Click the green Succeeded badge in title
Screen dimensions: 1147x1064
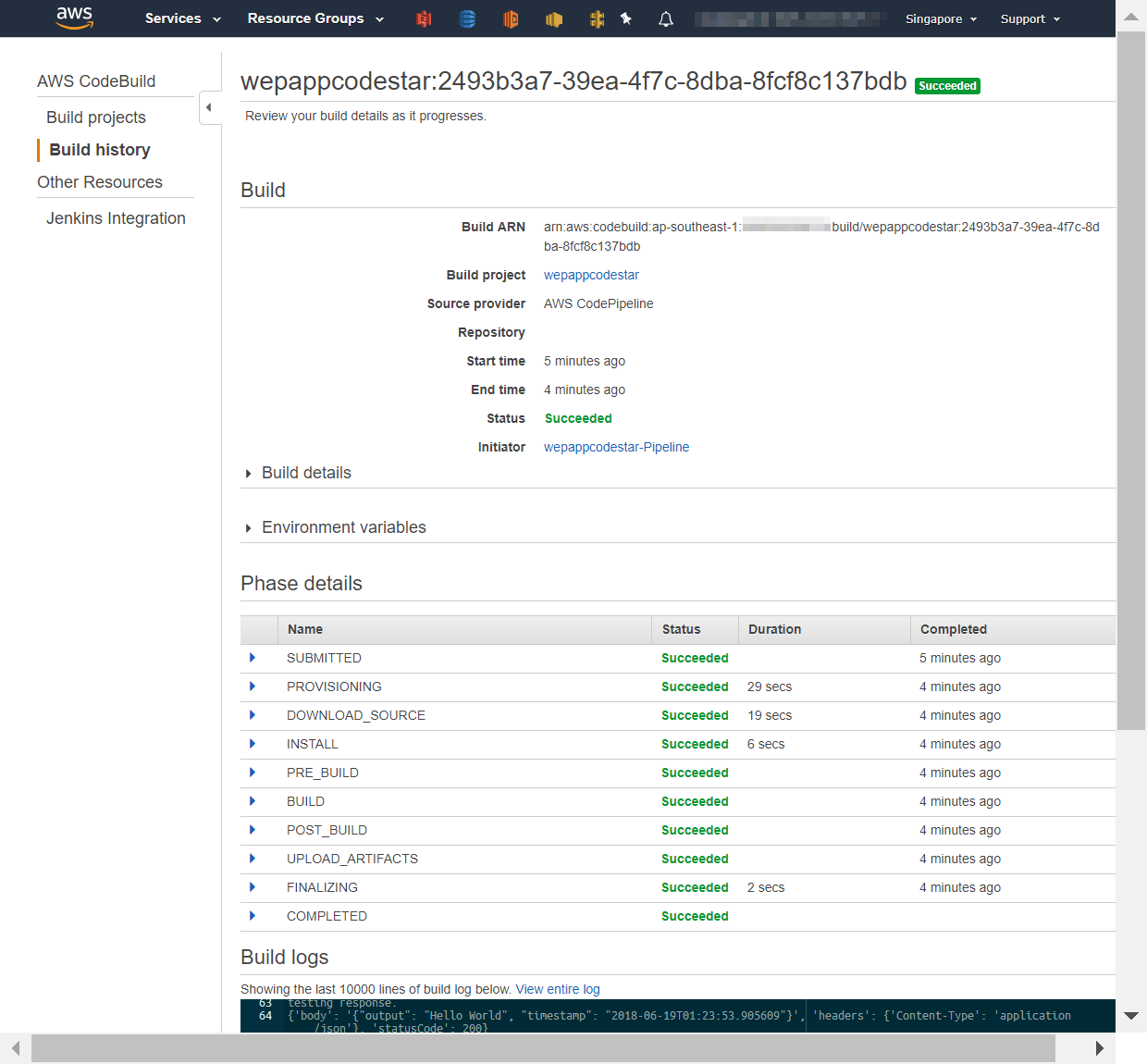(x=947, y=86)
